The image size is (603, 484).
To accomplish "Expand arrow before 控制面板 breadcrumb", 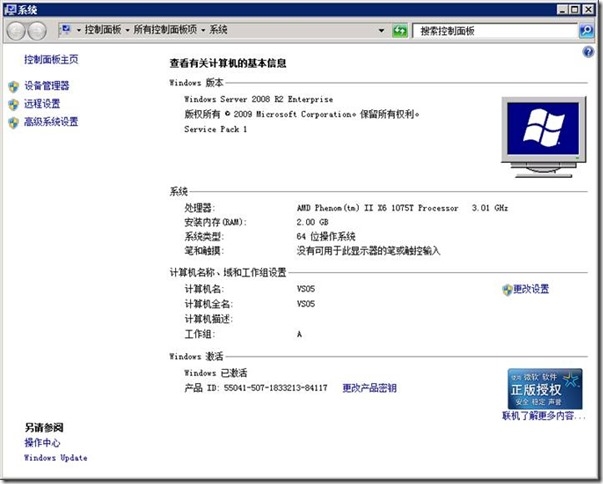I will click(x=78, y=30).
